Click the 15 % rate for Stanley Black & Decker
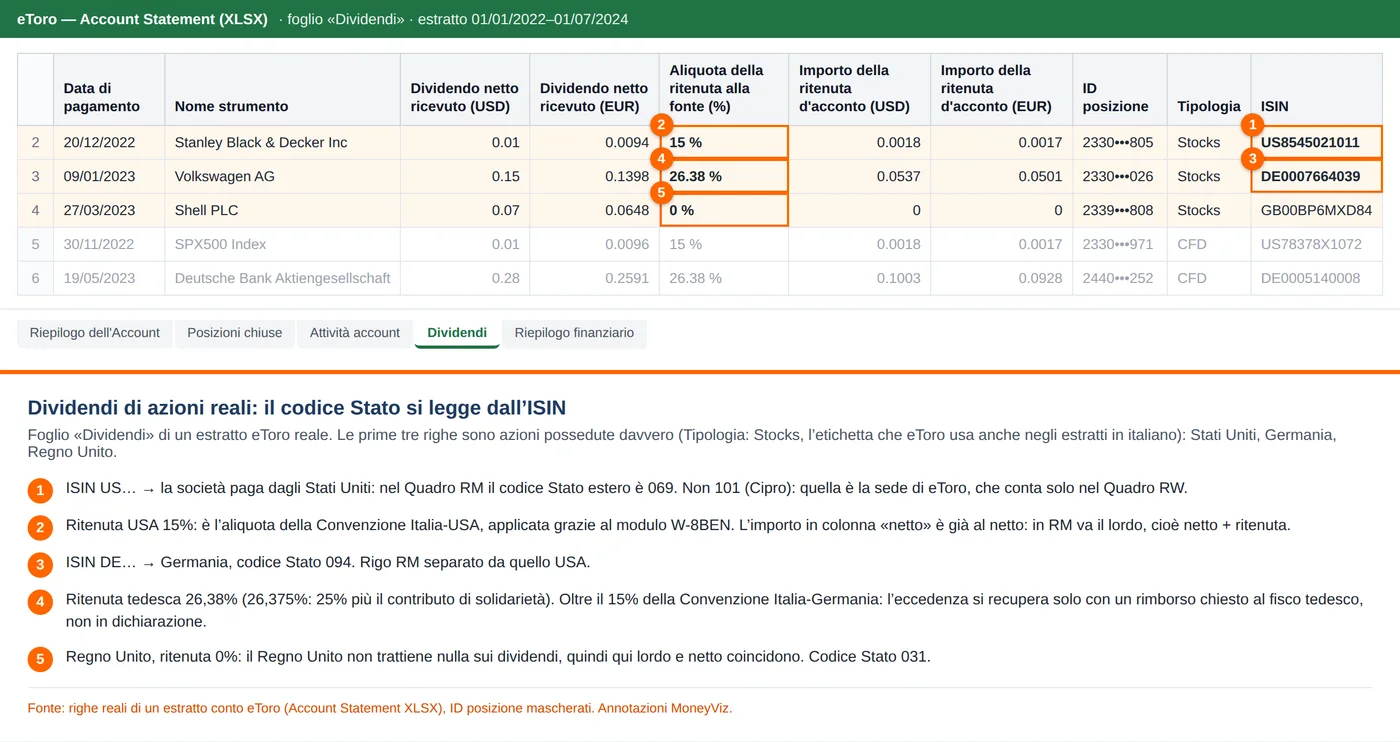This screenshot has height=742, width=1400. click(724, 143)
